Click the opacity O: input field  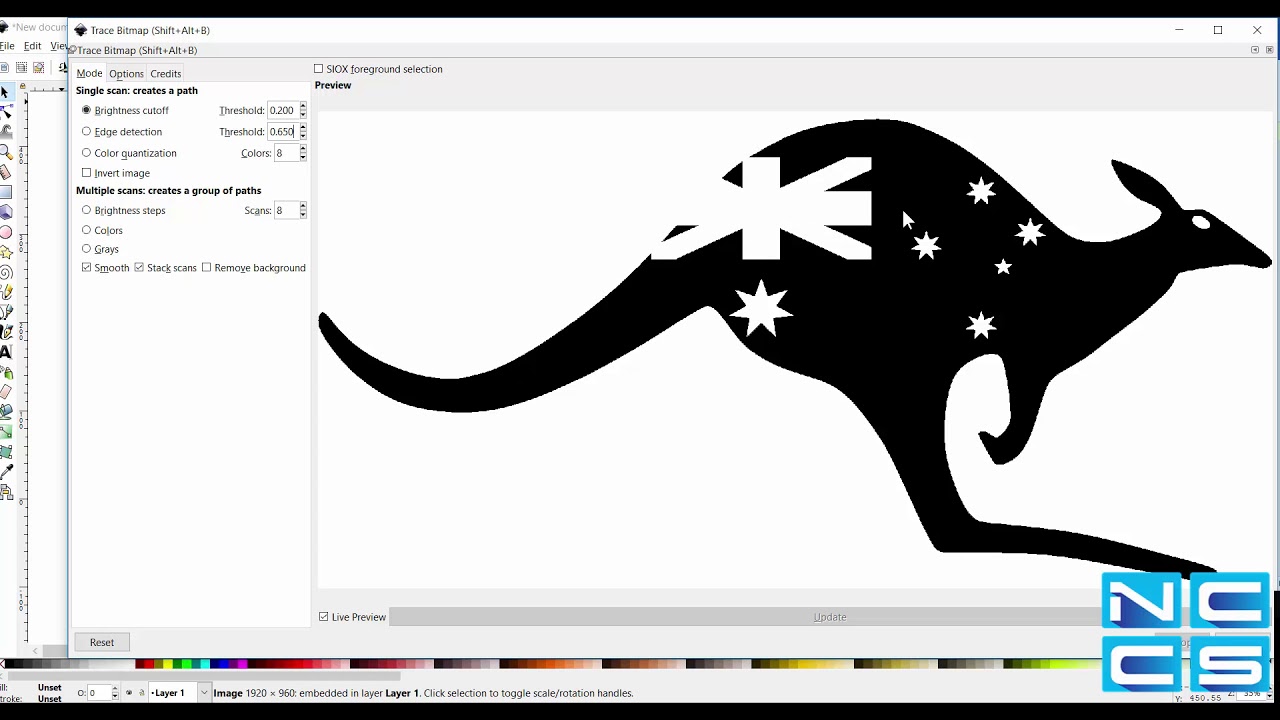[99, 693]
